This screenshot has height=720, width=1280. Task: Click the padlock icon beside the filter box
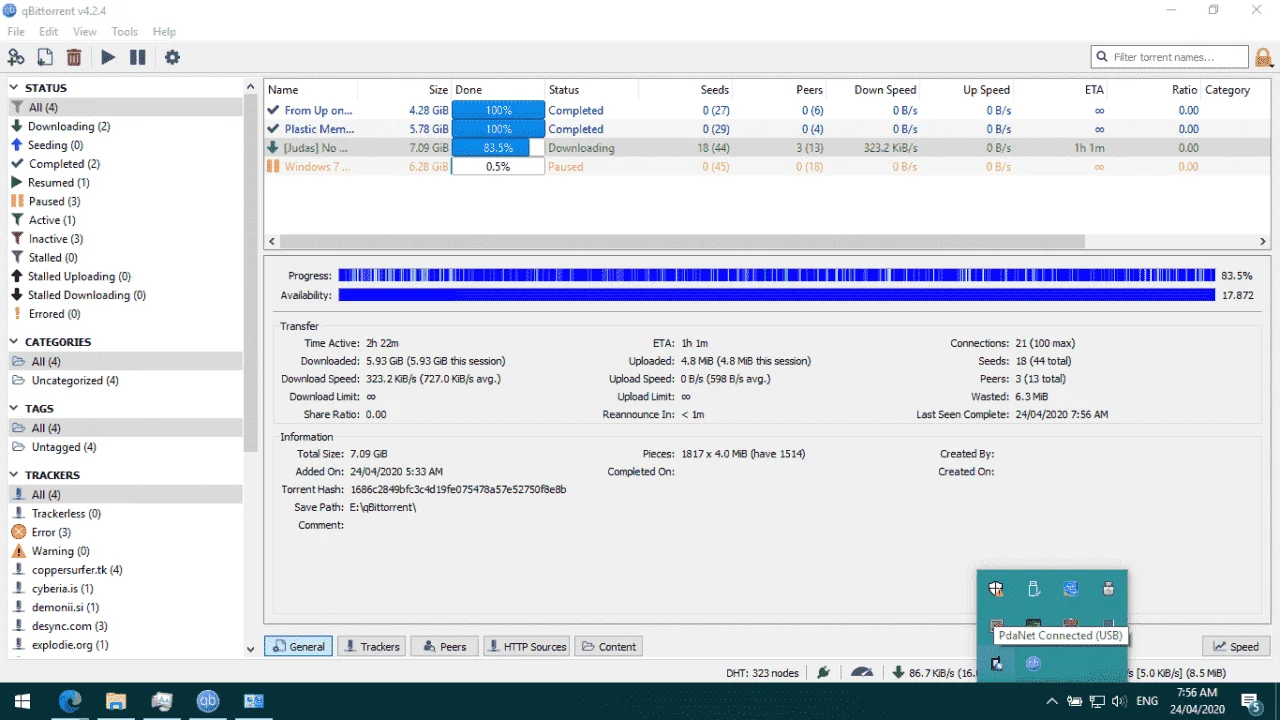pyautogui.click(x=1264, y=57)
